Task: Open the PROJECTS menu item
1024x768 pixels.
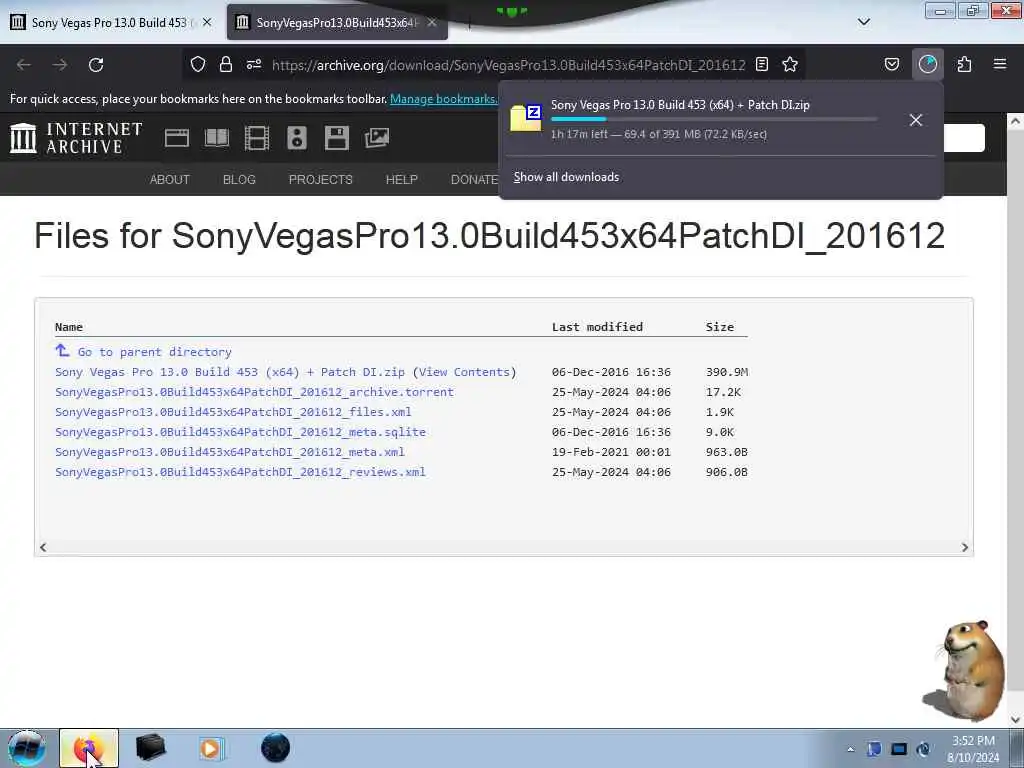Action: pos(320,180)
